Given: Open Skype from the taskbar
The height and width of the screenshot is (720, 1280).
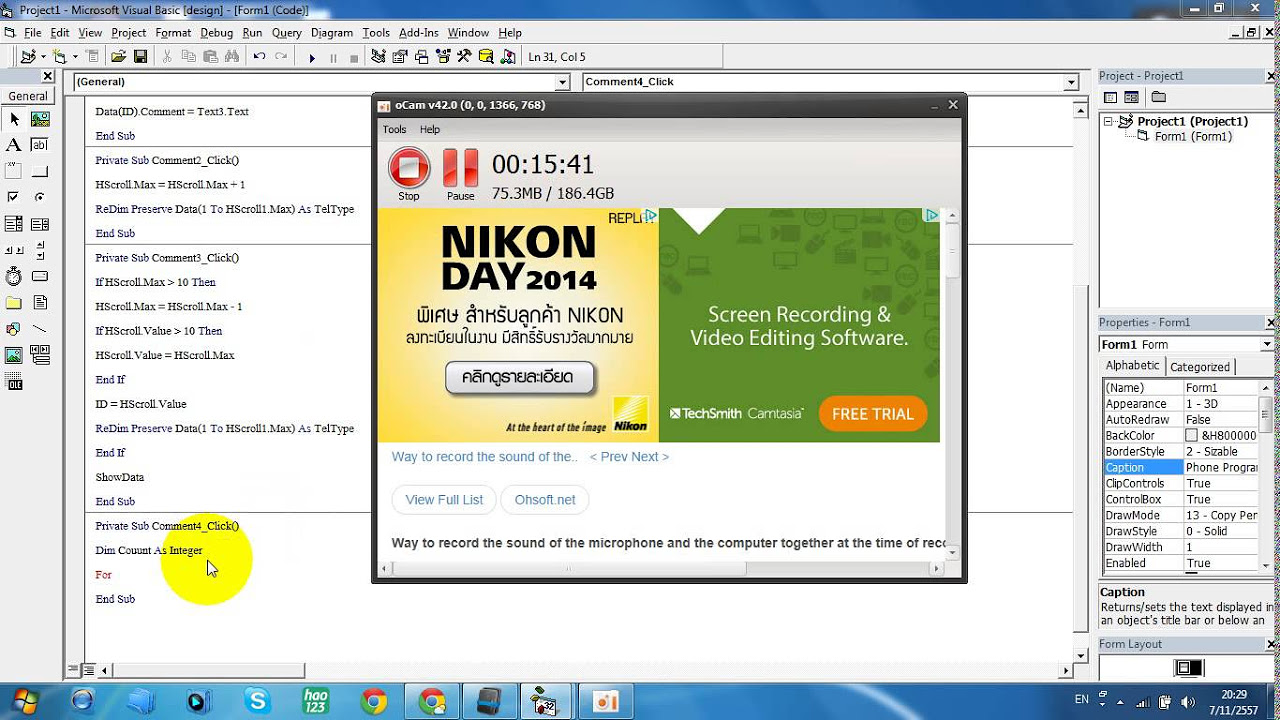Looking at the screenshot, I should 258,701.
